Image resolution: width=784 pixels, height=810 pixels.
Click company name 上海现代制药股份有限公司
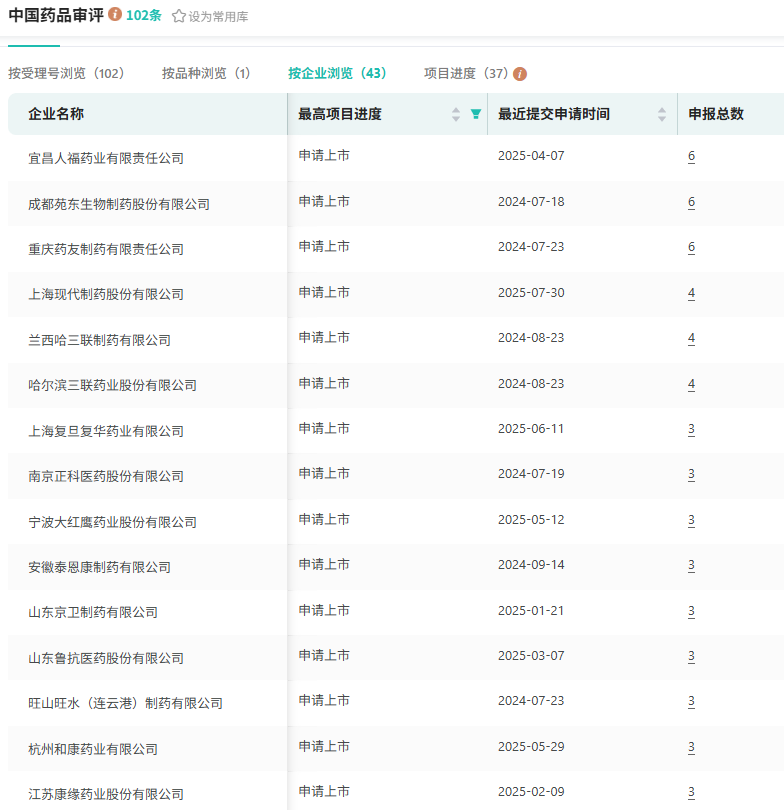106,294
